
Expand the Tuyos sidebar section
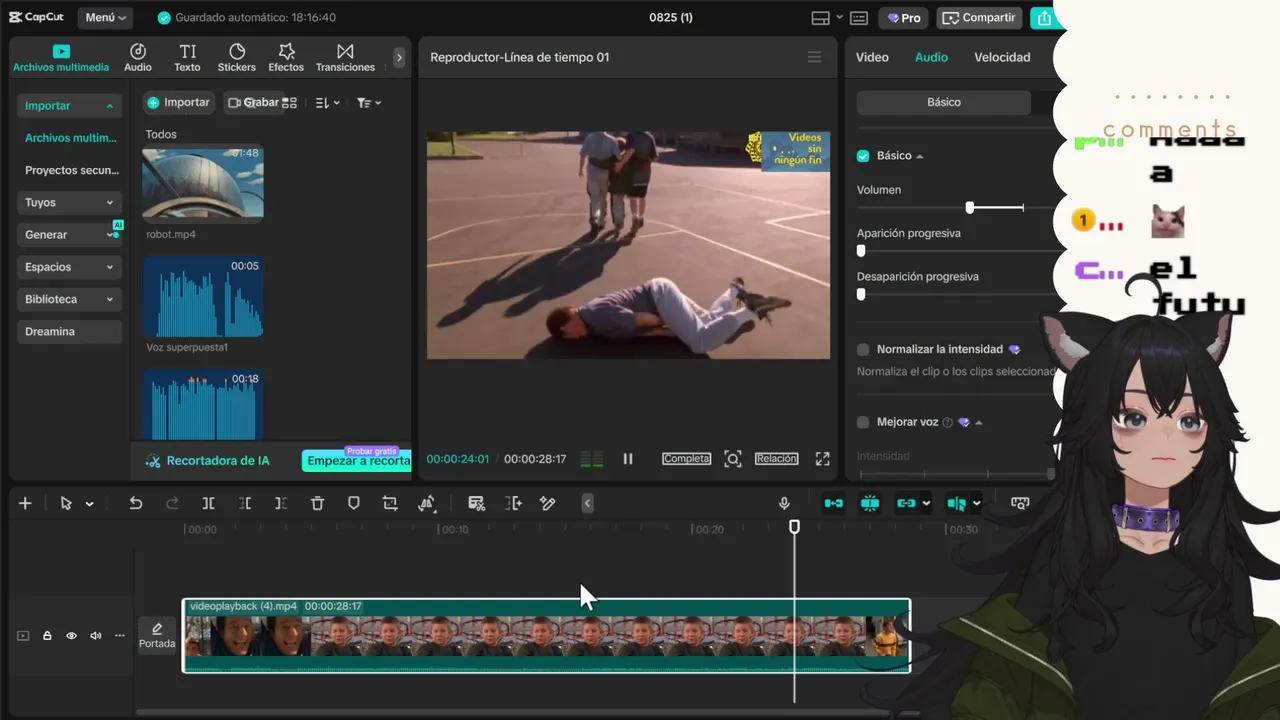[69, 202]
